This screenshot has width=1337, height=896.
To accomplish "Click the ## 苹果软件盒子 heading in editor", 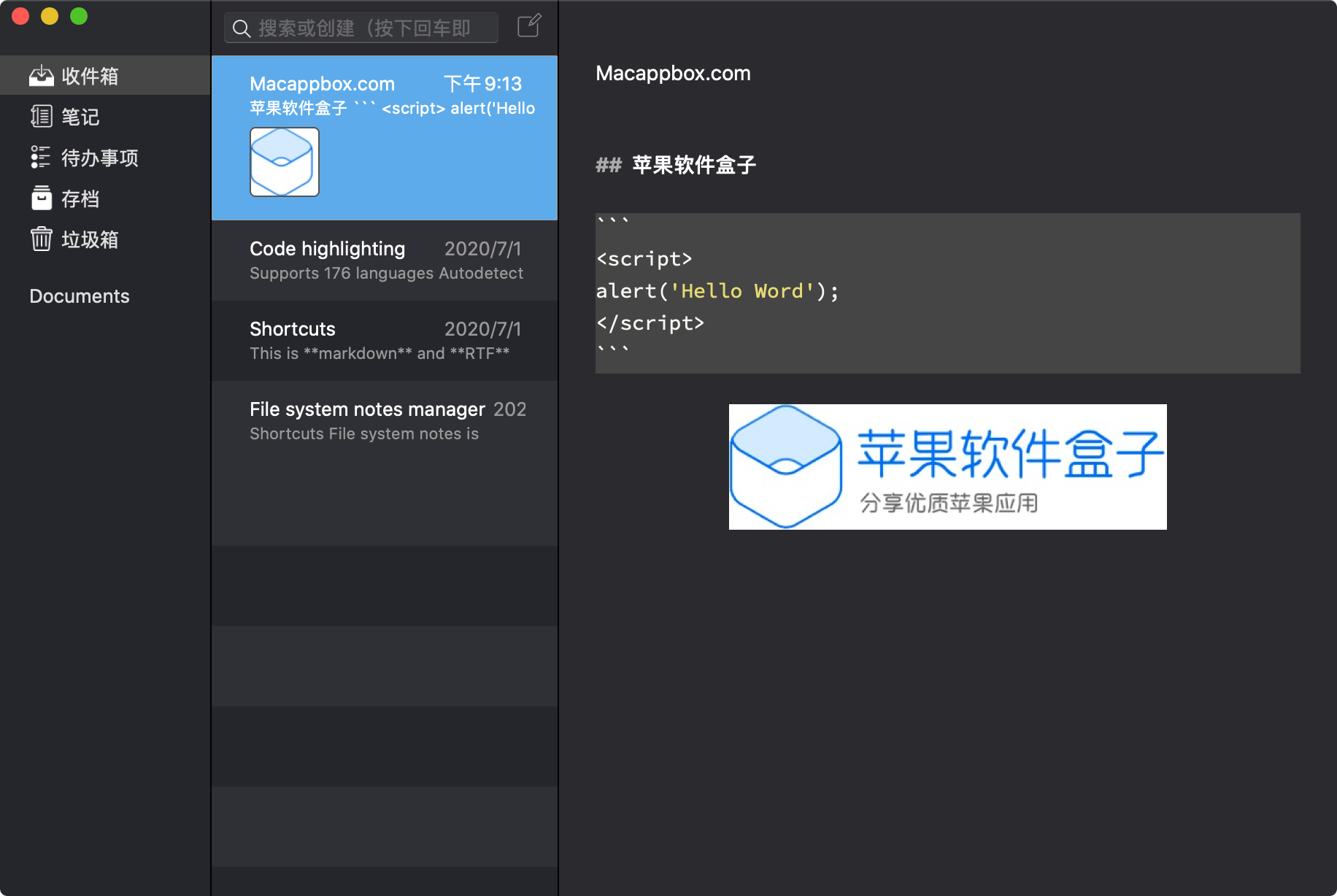I will (x=676, y=165).
